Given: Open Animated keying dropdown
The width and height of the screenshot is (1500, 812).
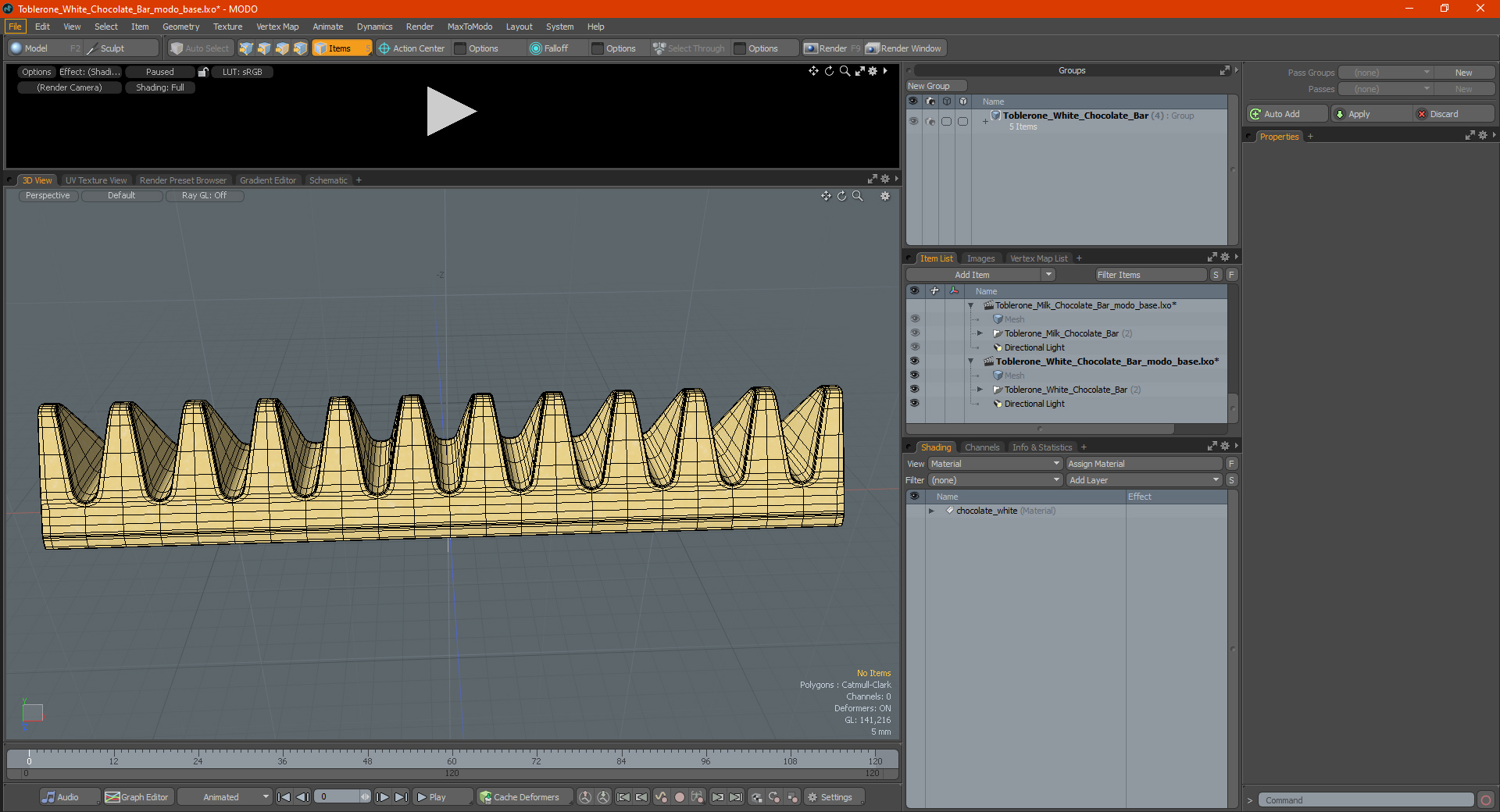Looking at the screenshot, I should click(x=225, y=797).
